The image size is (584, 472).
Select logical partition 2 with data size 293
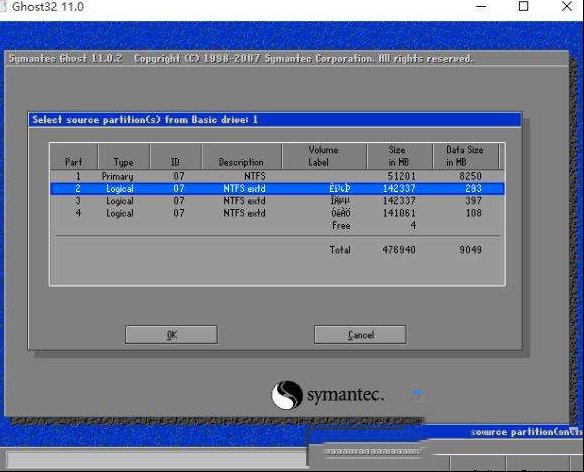click(x=277, y=189)
